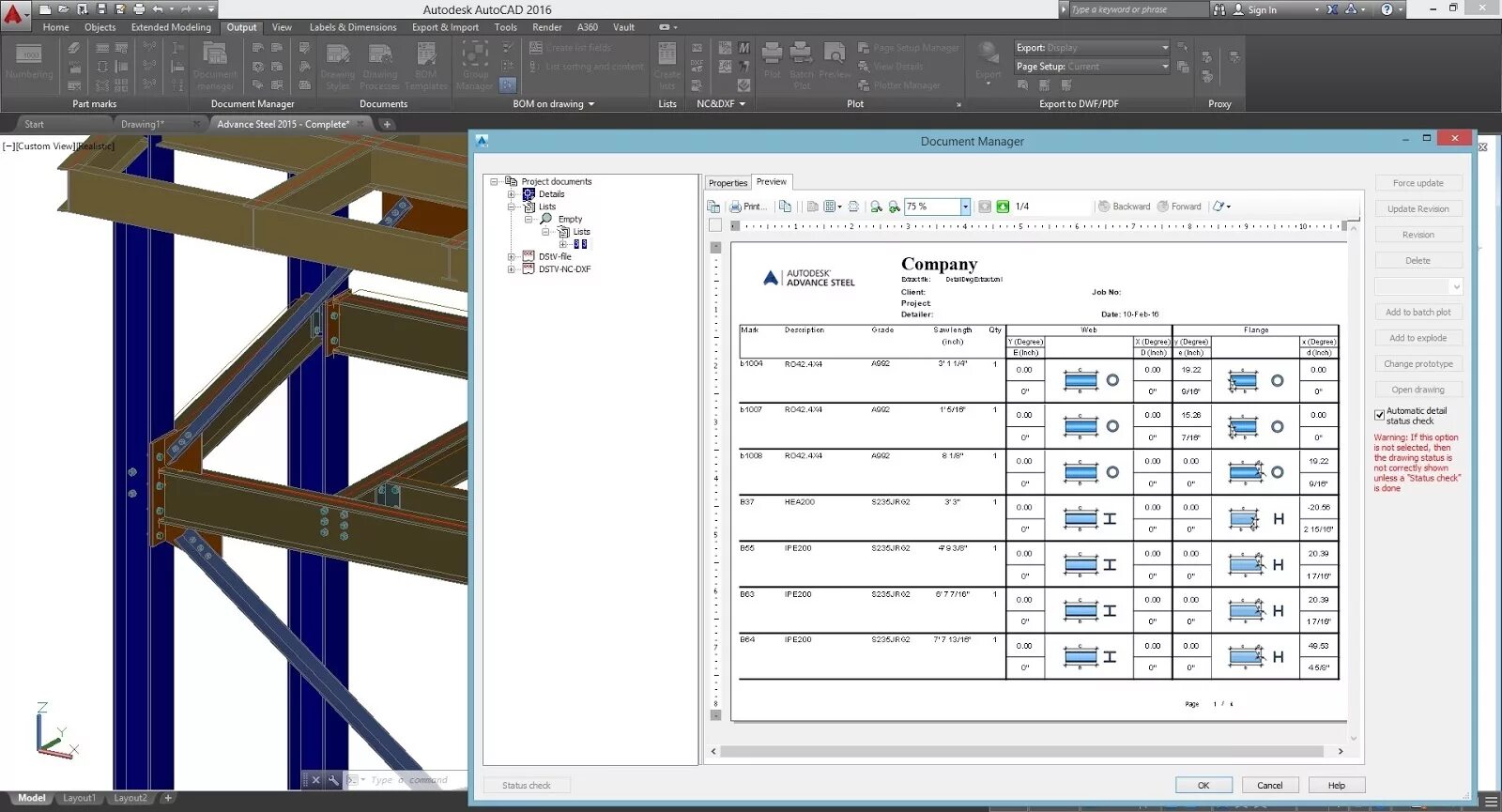1502x812 pixels.
Task: Click the Open folder icon in quick access toolbar
Action: click(x=63, y=9)
